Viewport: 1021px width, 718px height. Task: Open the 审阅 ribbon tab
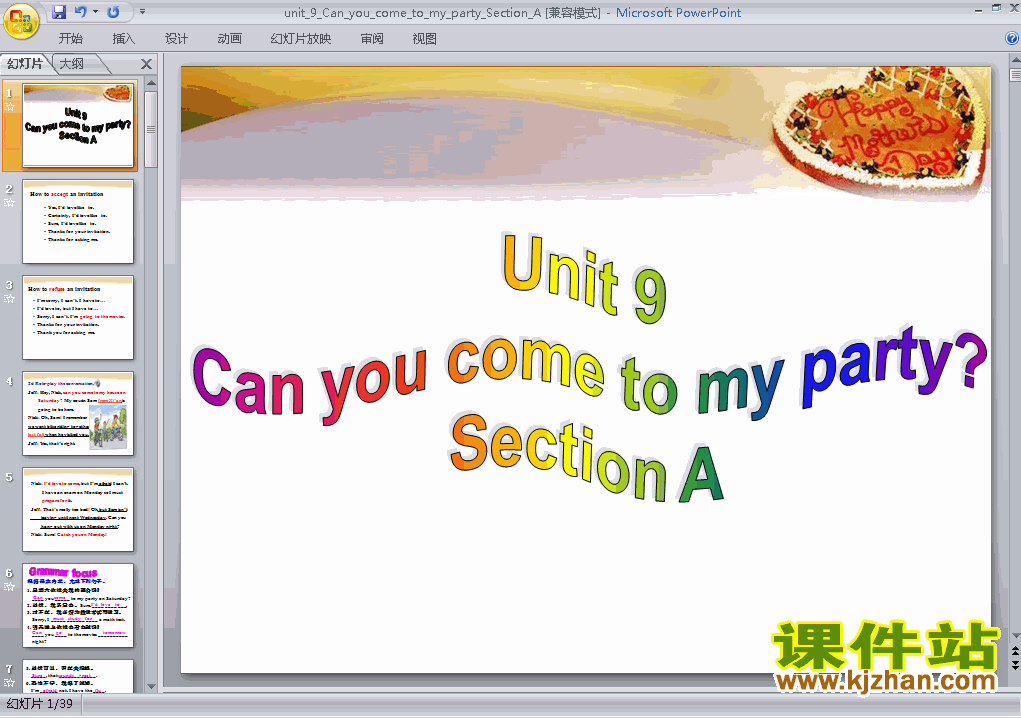pos(372,39)
